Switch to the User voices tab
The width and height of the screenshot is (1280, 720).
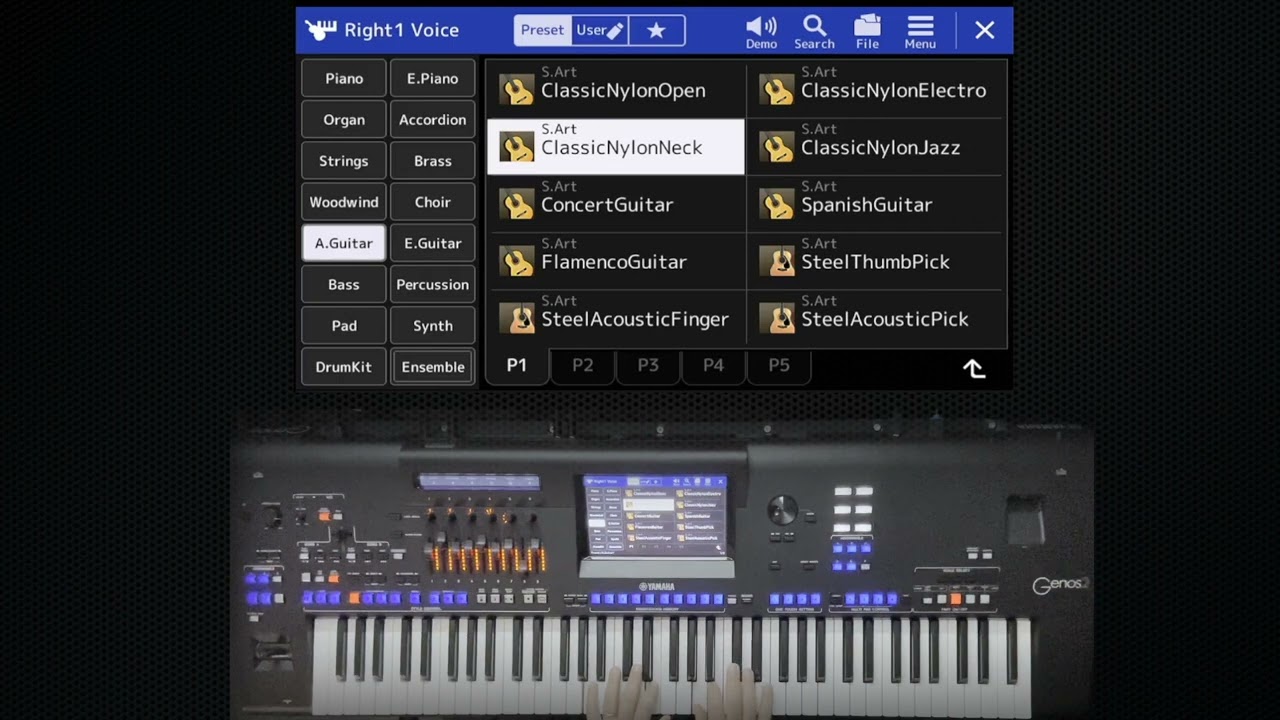coord(600,30)
